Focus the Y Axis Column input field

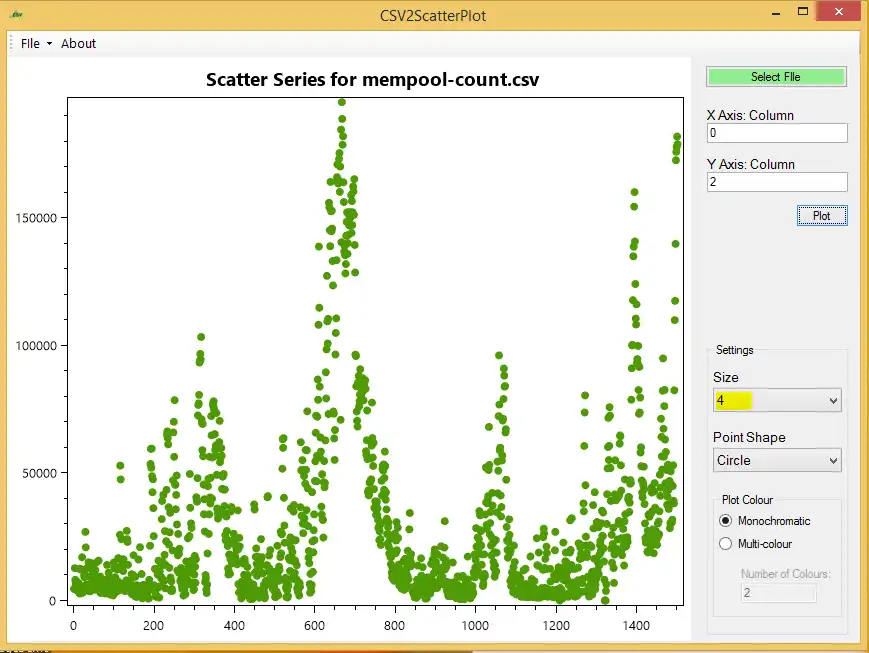click(776, 182)
